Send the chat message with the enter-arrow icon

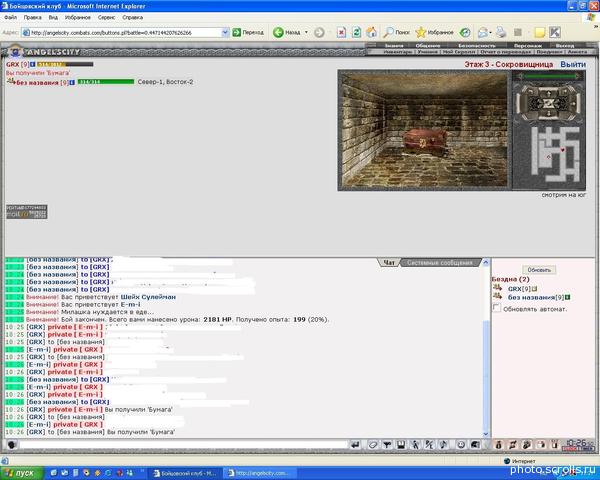point(355,445)
